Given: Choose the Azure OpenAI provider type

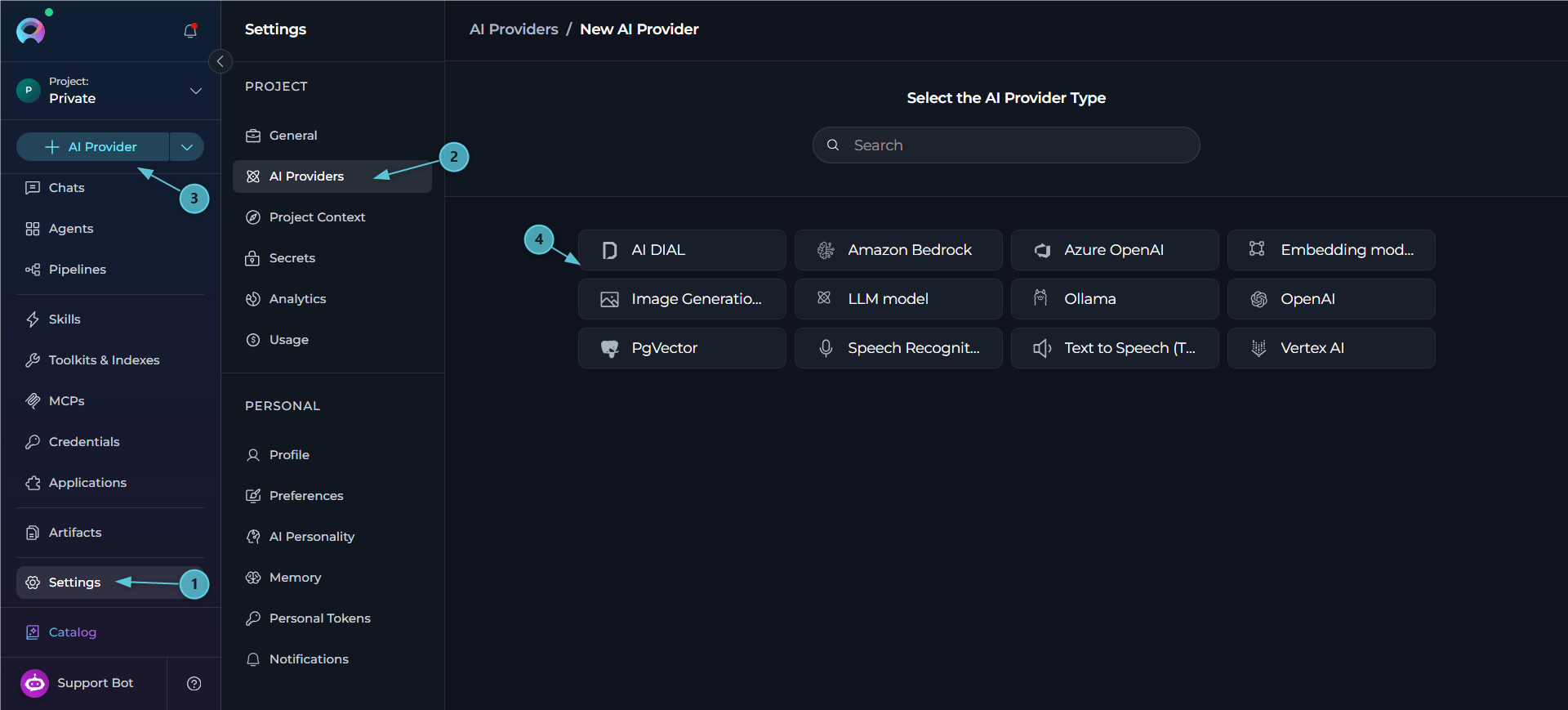Looking at the screenshot, I should click(x=1115, y=250).
